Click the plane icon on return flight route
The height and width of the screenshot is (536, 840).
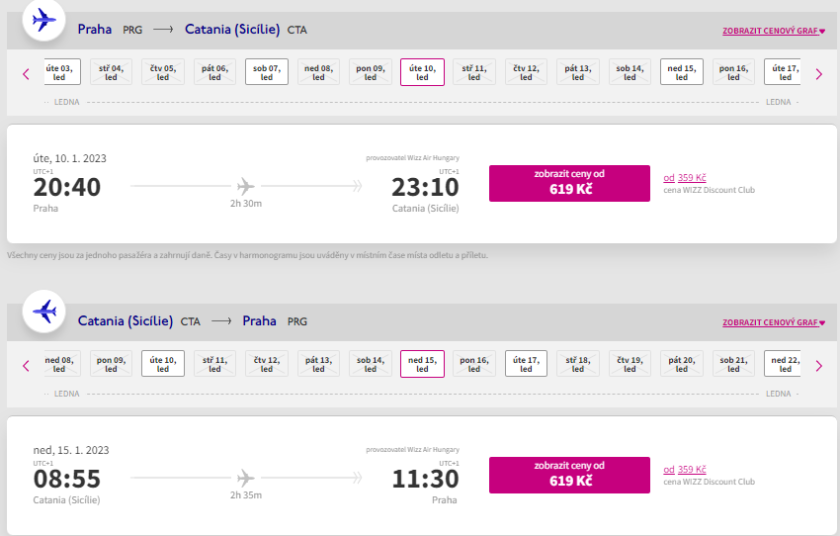pyautogui.click(x=246, y=477)
